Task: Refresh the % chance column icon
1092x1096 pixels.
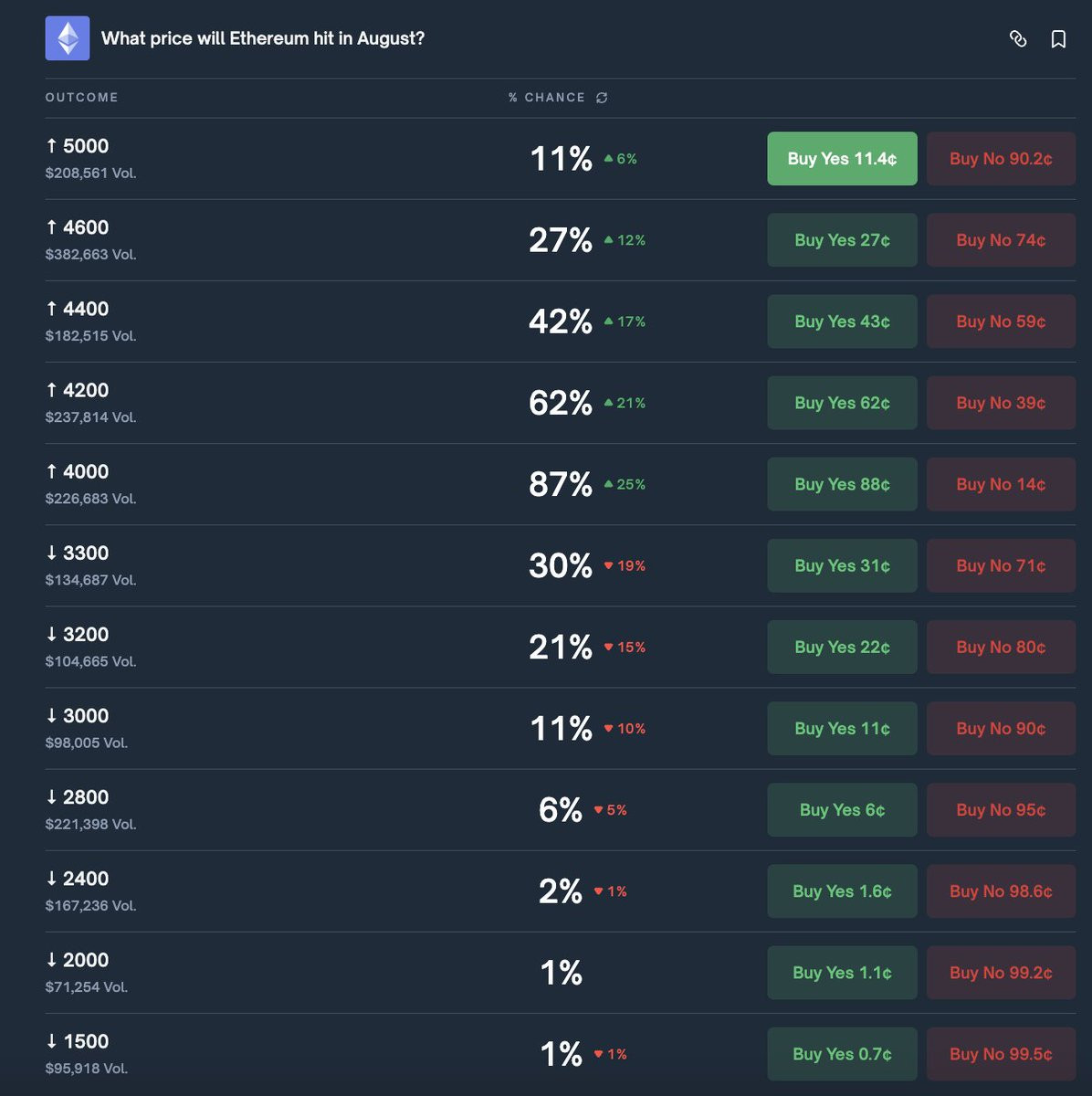Action: 602,98
